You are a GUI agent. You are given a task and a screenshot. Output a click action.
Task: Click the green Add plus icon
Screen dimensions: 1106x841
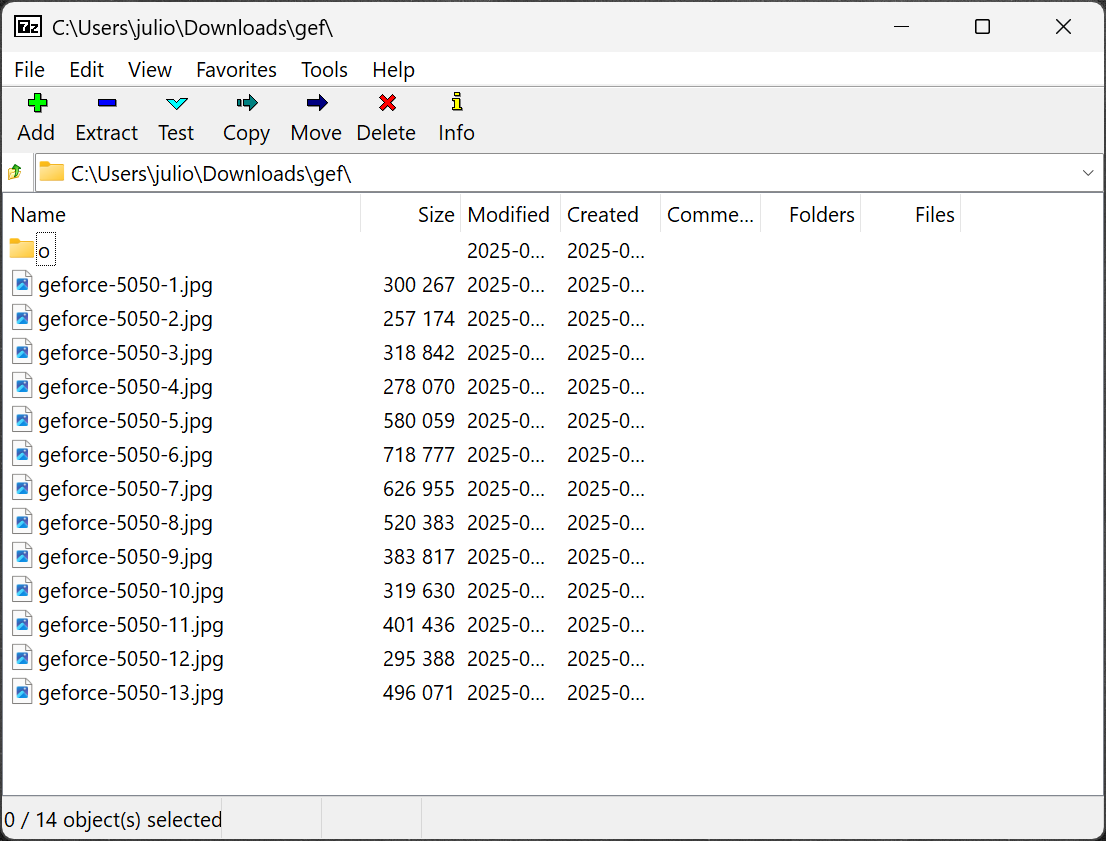click(37, 103)
